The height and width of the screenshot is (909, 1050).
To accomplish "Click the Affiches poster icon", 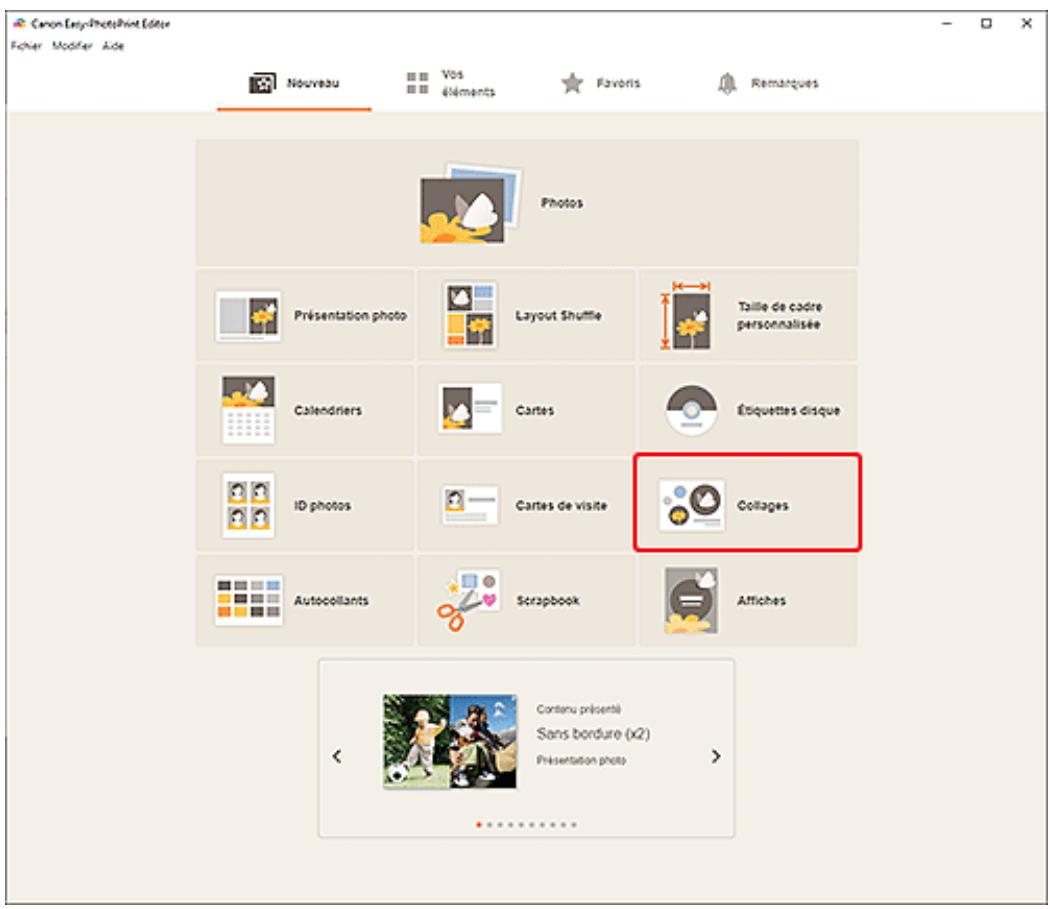I will click(692, 600).
